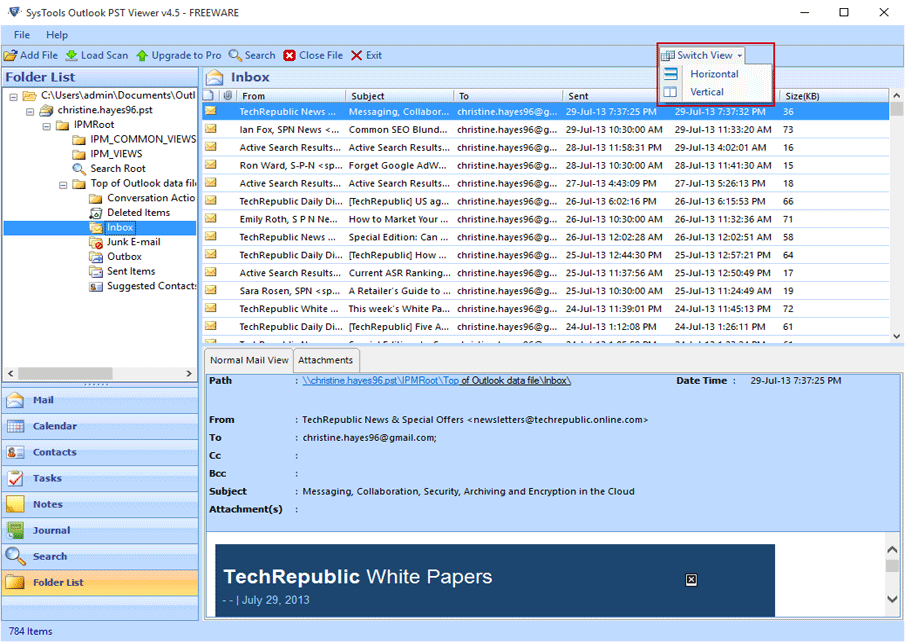Viewport: 905px width, 642px height.
Task: Open Search from the top toolbar
Action: coord(252,55)
